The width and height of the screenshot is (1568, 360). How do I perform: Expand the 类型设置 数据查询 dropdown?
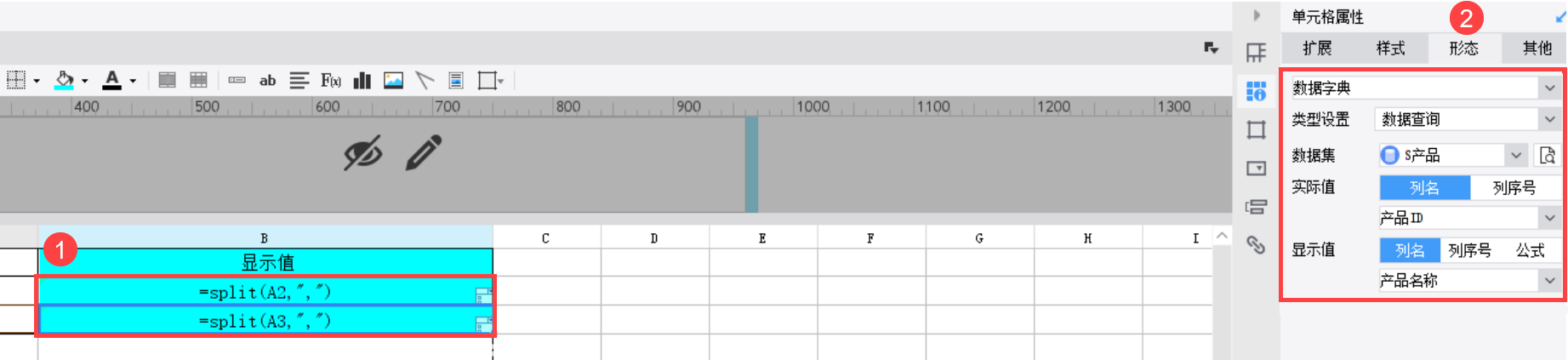tap(1549, 119)
